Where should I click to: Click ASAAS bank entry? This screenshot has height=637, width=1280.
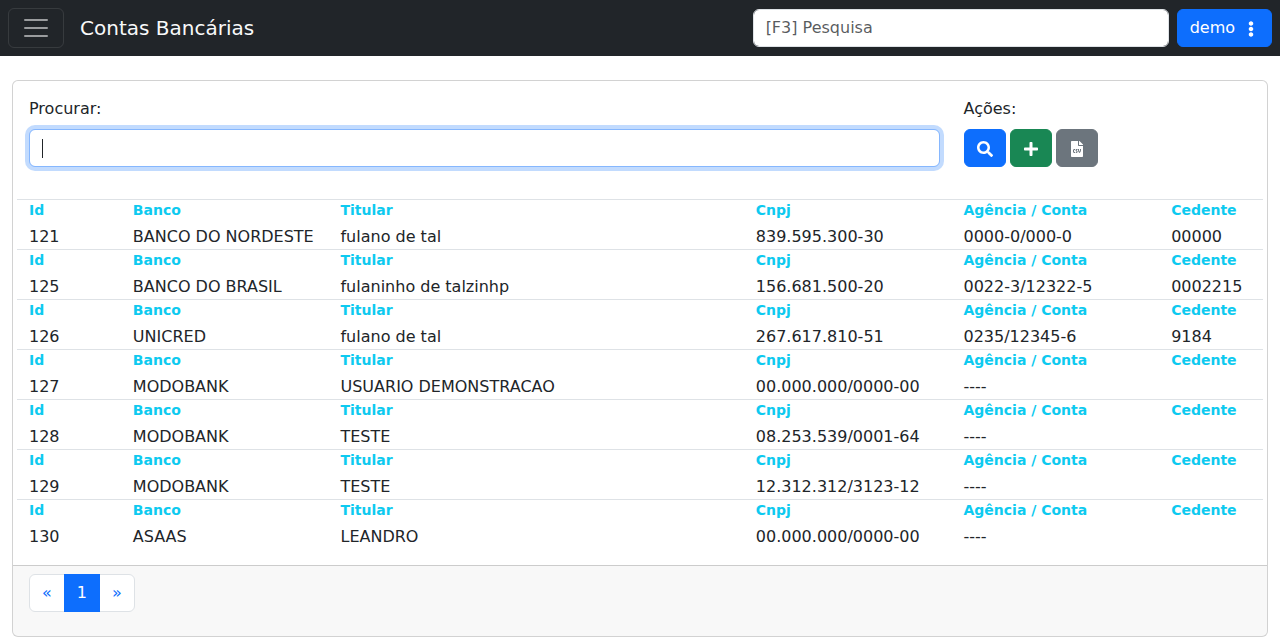point(160,537)
